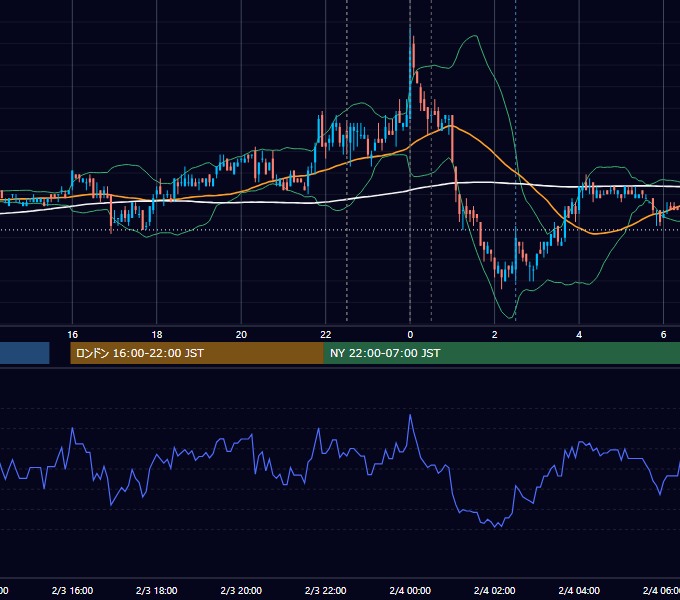Click the 2/3 16:00 date label
The height and width of the screenshot is (600, 680).
[72, 590]
